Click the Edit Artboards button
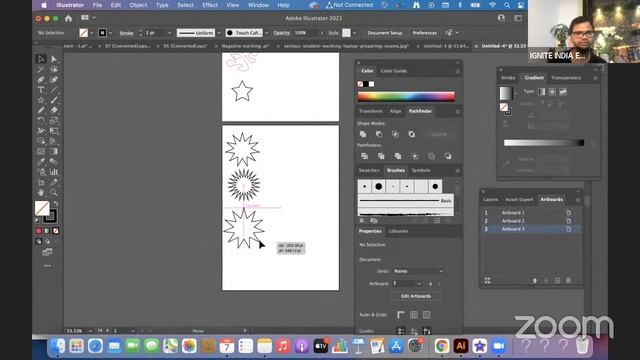 [416, 296]
